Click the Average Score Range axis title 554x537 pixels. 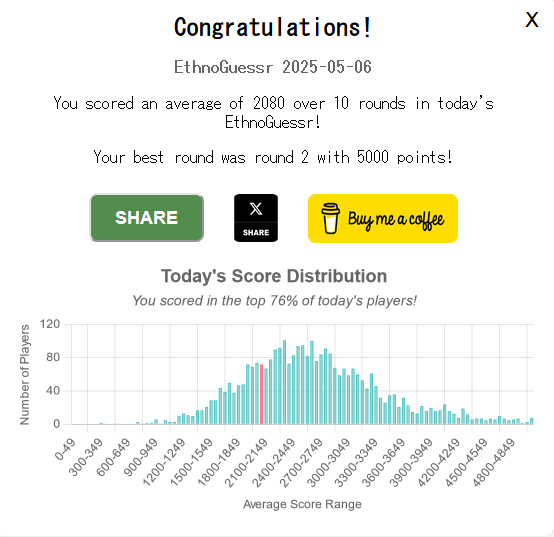coord(302,504)
